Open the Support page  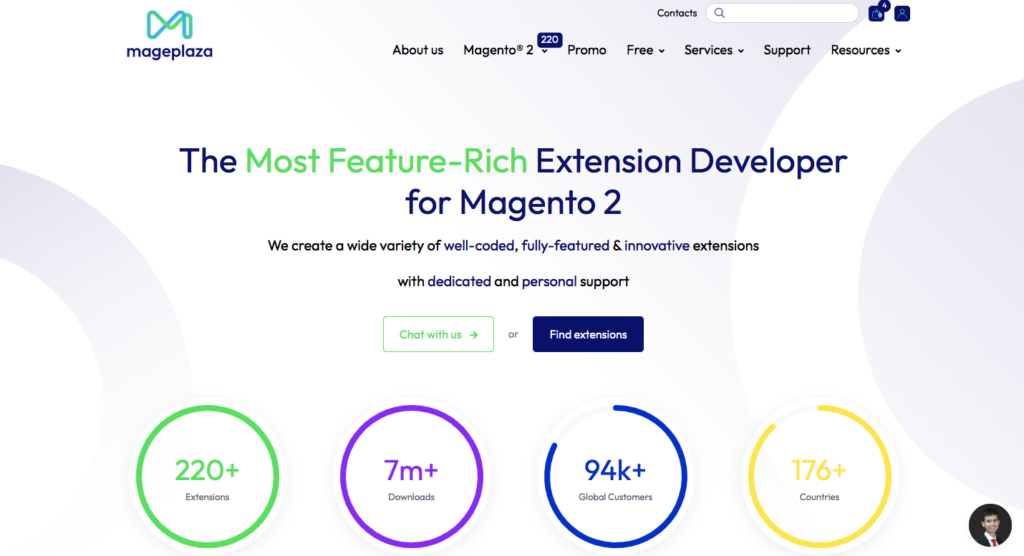[787, 50]
